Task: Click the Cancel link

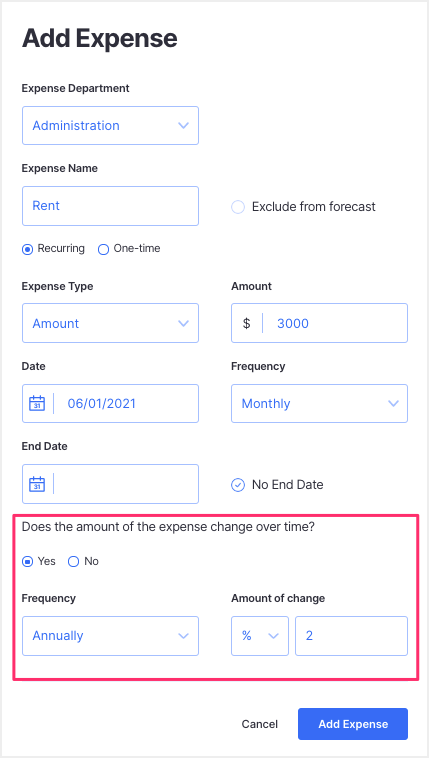Action: pyautogui.click(x=260, y=724)
